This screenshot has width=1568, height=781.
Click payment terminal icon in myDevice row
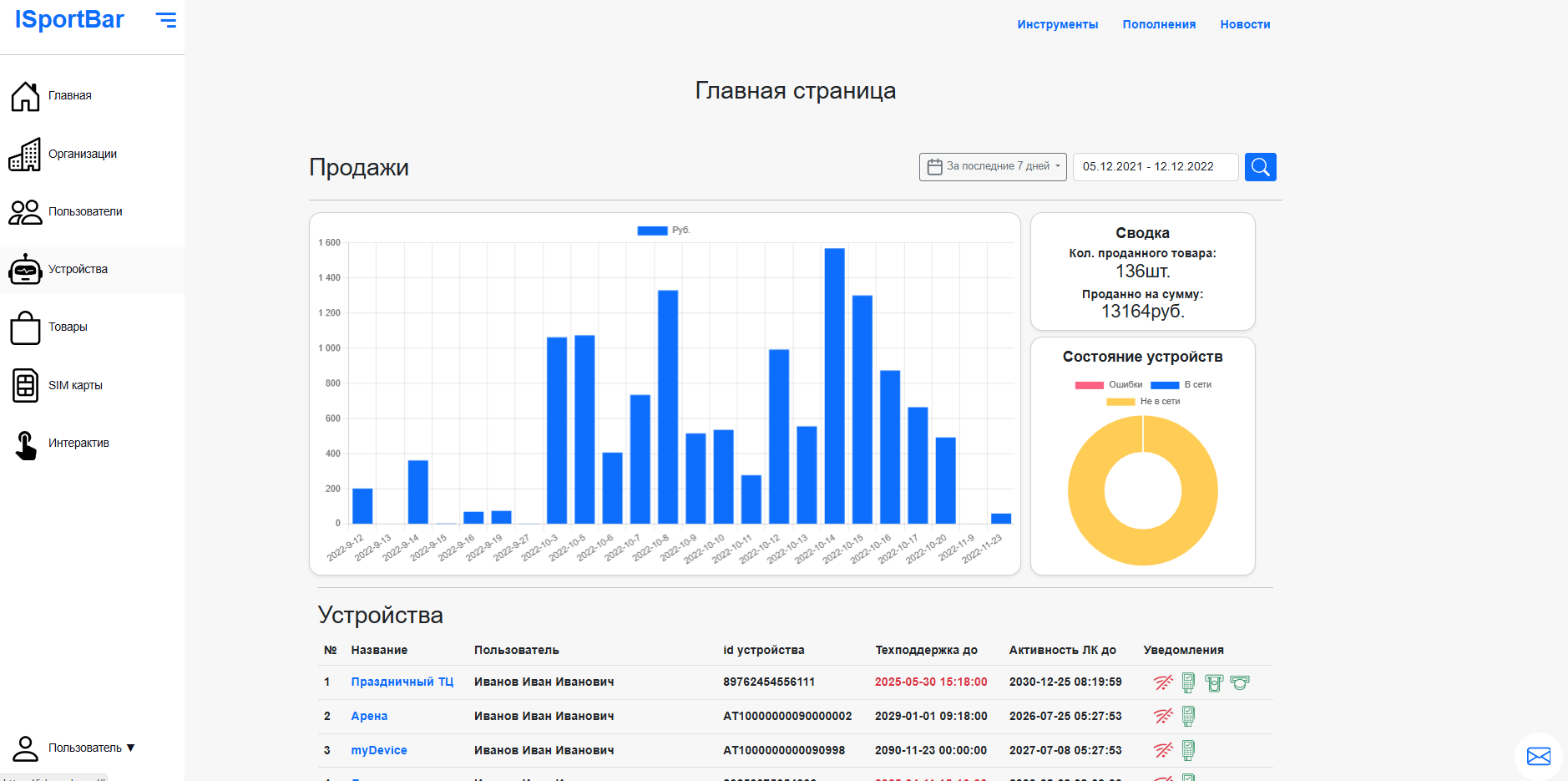tap(1188, 750)
